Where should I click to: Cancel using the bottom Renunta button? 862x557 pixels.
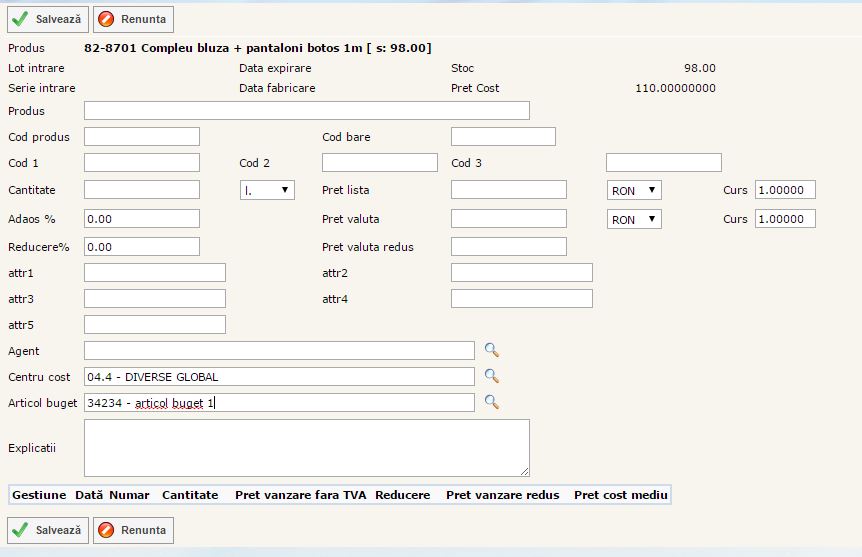133,530
